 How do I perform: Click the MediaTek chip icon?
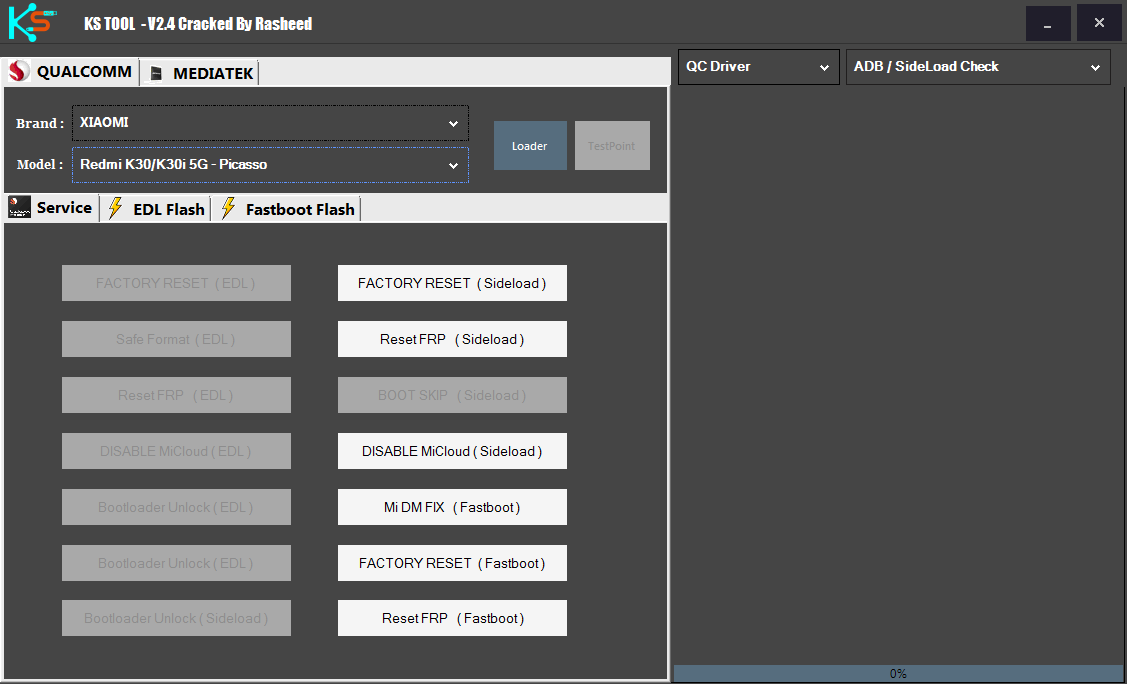pyautogui.click(x=156, y=73)
